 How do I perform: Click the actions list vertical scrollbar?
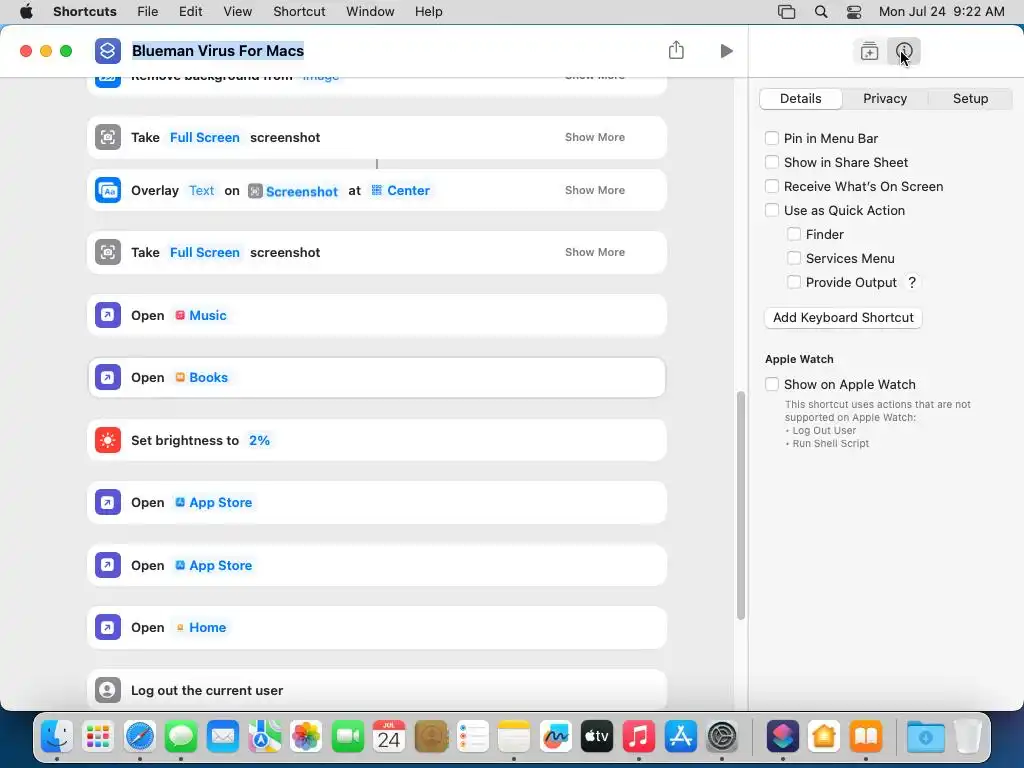pyautogui.click(x=741, y=505)
